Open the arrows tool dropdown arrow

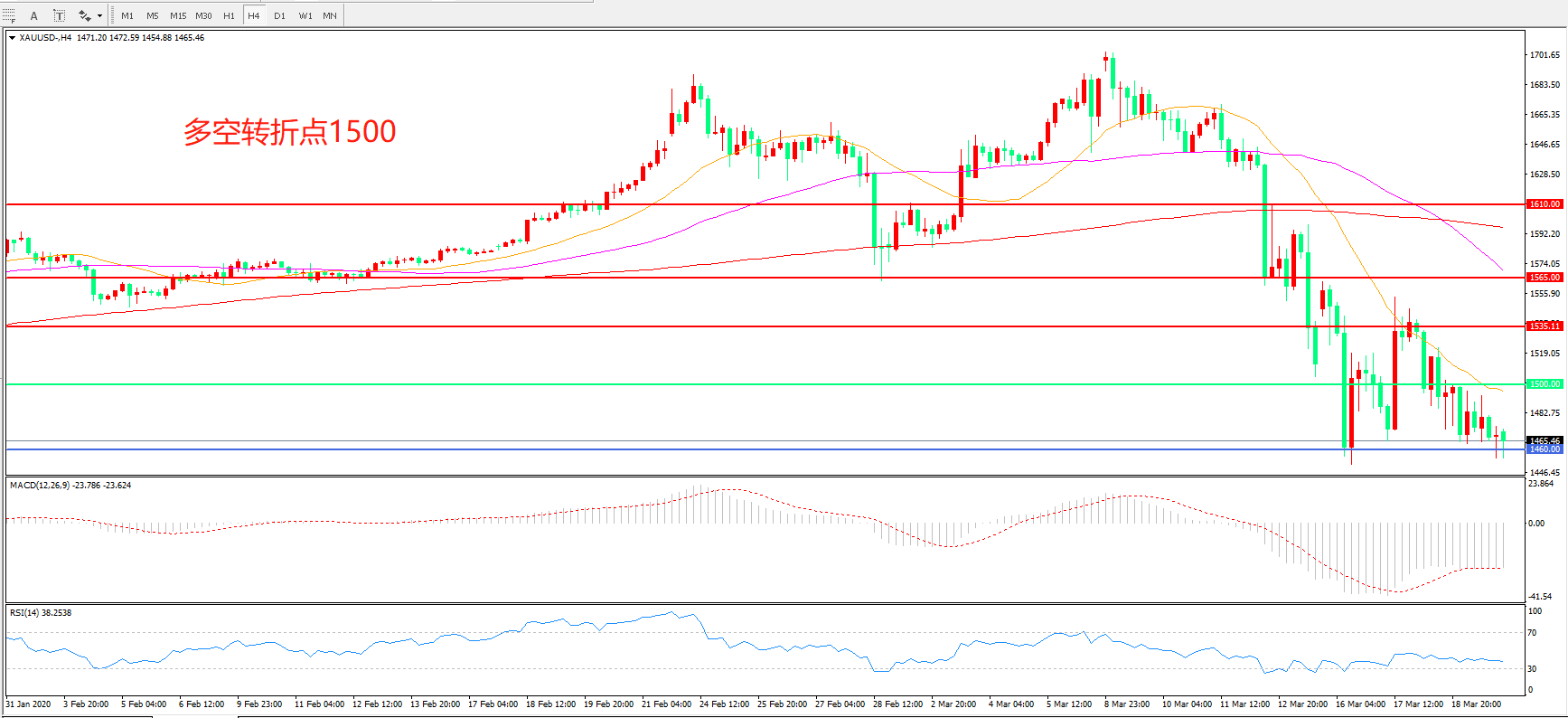99,15
